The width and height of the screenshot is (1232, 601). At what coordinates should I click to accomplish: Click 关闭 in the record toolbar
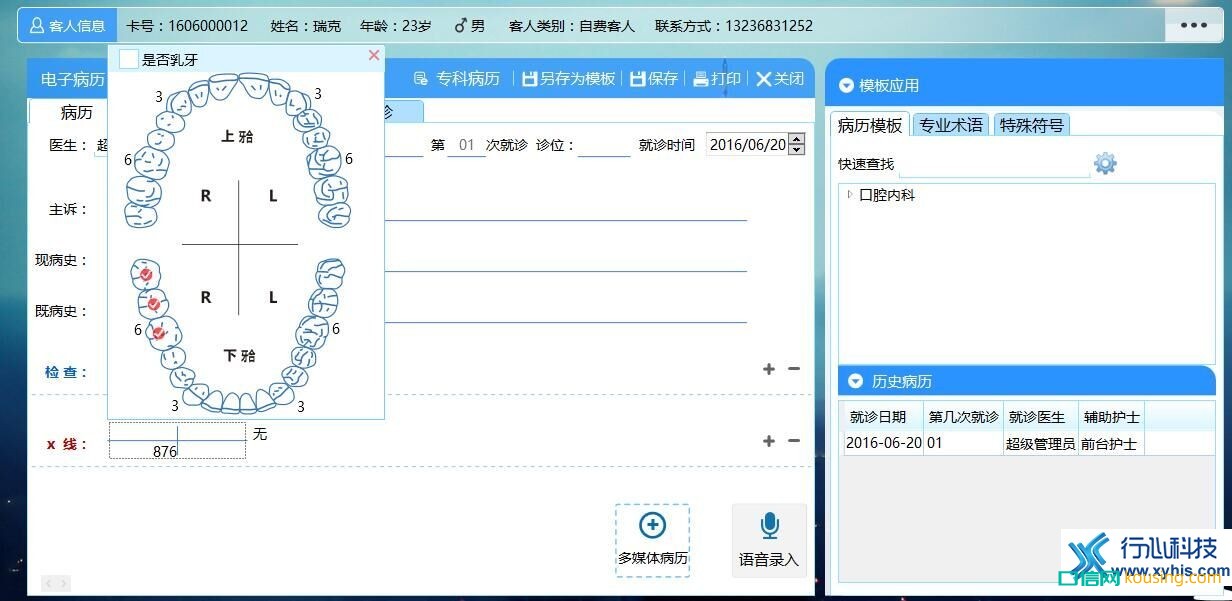(780, 78)
